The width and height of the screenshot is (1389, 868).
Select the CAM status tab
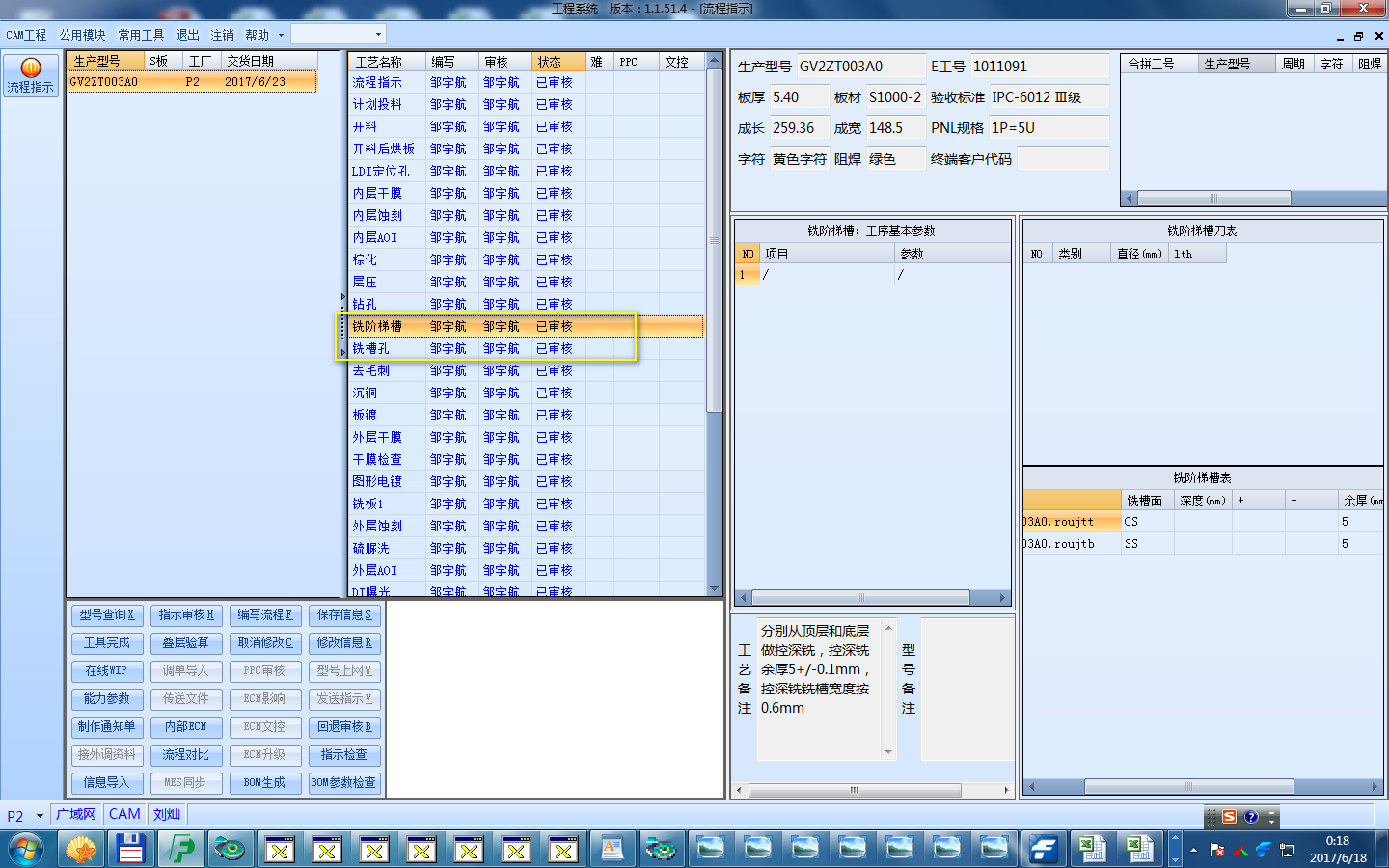click(124, 814)
